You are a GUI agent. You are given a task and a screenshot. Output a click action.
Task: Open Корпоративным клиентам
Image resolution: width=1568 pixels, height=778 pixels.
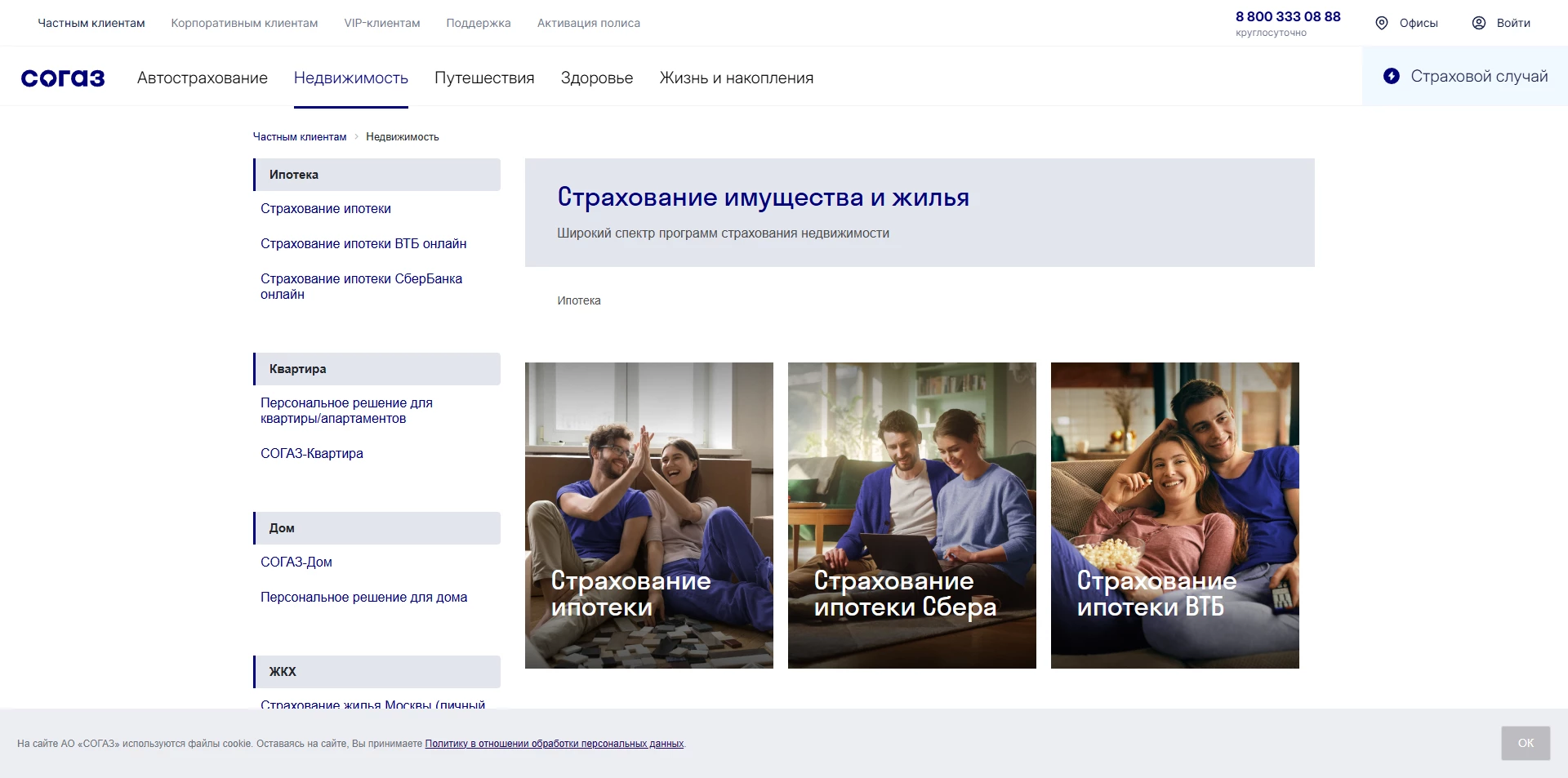click(x=243, y=23)
